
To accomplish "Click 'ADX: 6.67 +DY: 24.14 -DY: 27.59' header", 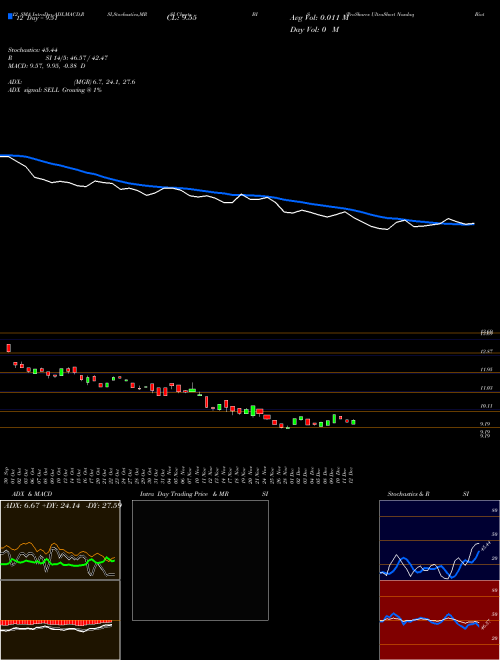I will coord(62,505).
